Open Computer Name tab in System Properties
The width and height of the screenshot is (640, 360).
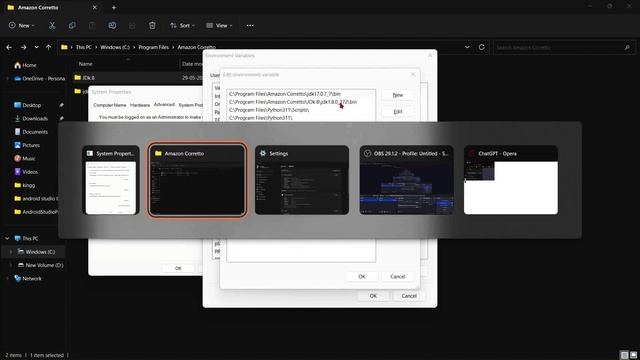coord(110,105)
